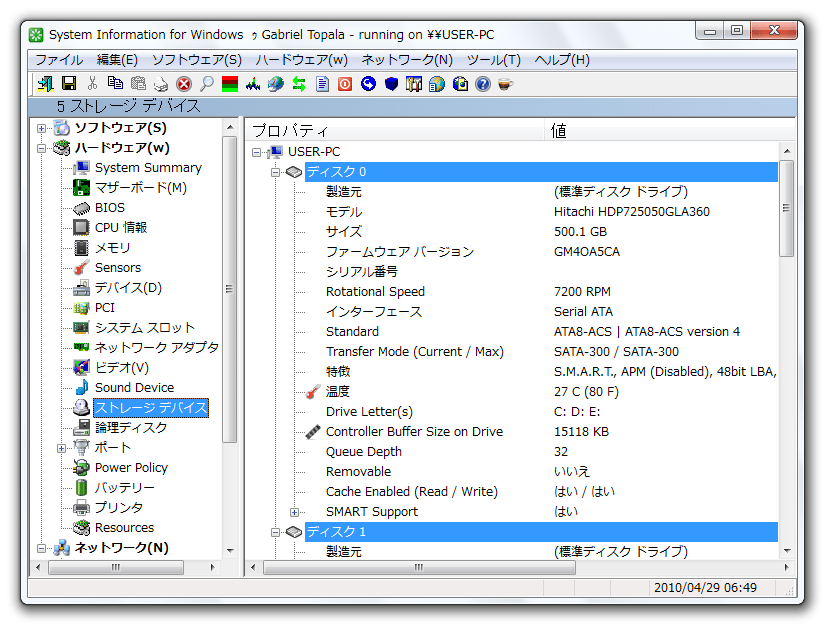Click the blue document page icon
The height and width of the screenshot is (627, 827).
[x=322, y=84]
